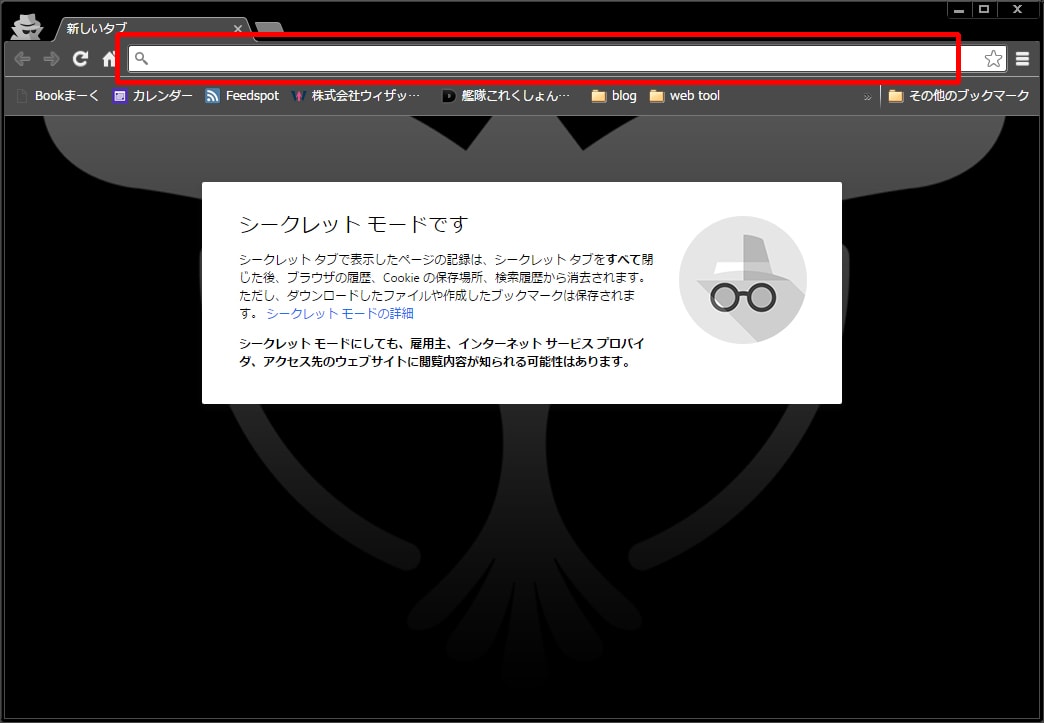Toggle the bookmark star for this page

point(991,58)
